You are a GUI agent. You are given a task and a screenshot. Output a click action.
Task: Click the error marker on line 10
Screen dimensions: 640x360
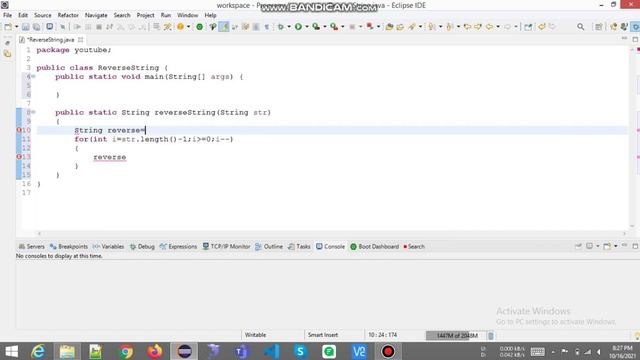[19, 130]
